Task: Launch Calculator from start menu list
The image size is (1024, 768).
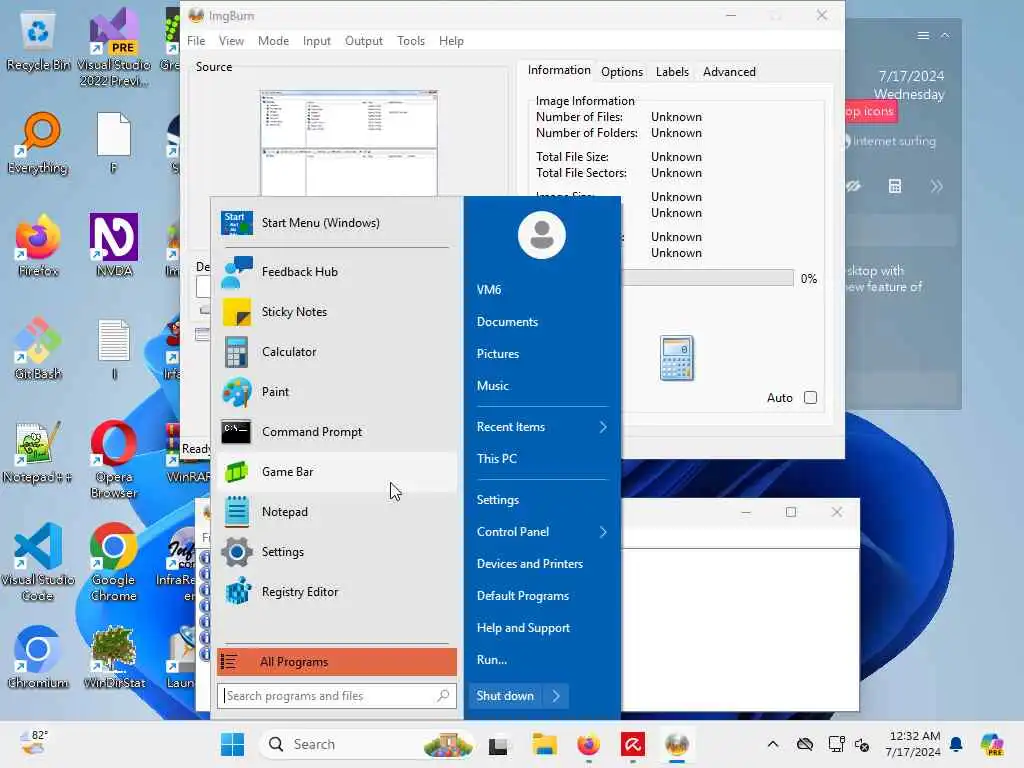Action: 336,352
